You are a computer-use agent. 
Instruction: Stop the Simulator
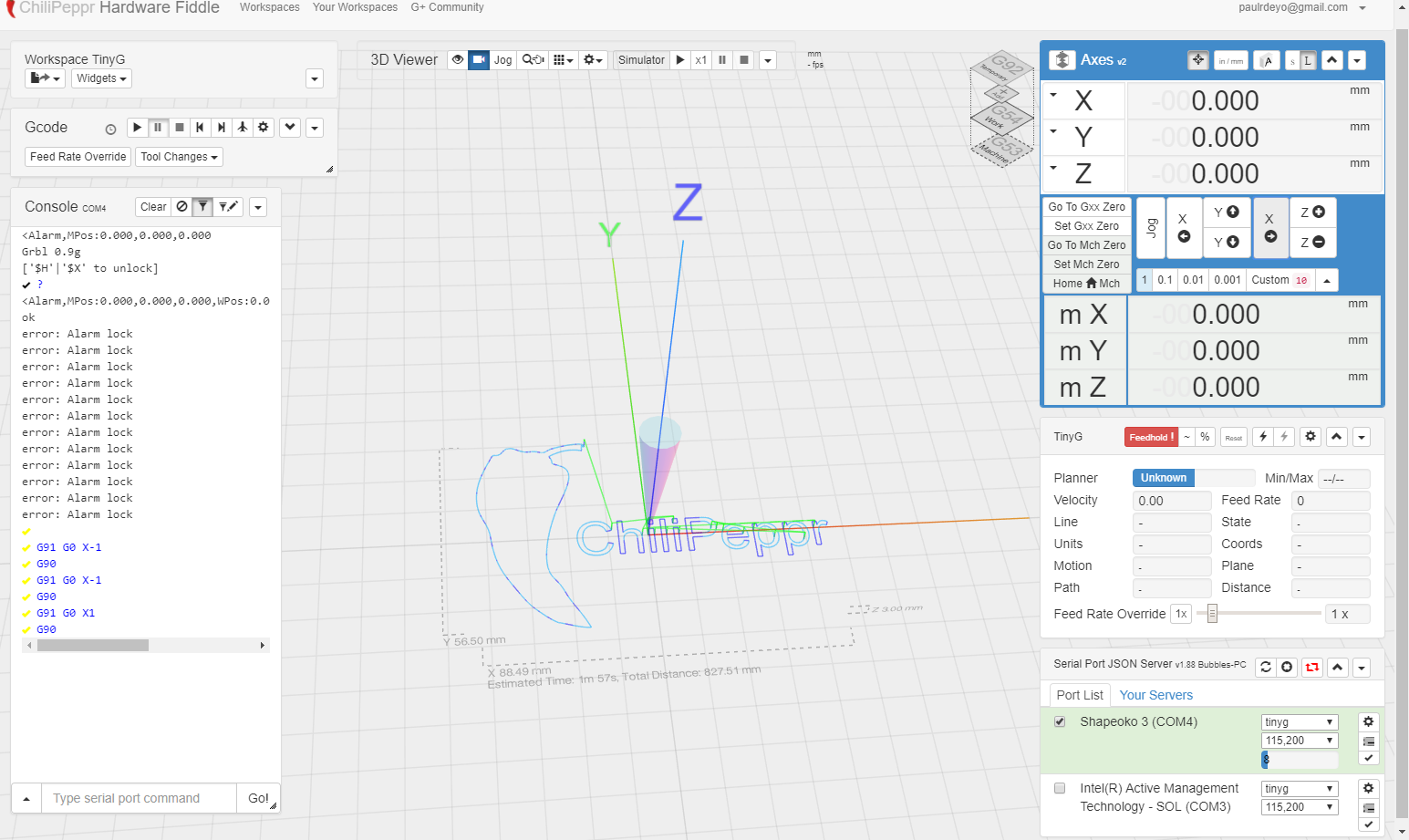click(x=744, y=60)
